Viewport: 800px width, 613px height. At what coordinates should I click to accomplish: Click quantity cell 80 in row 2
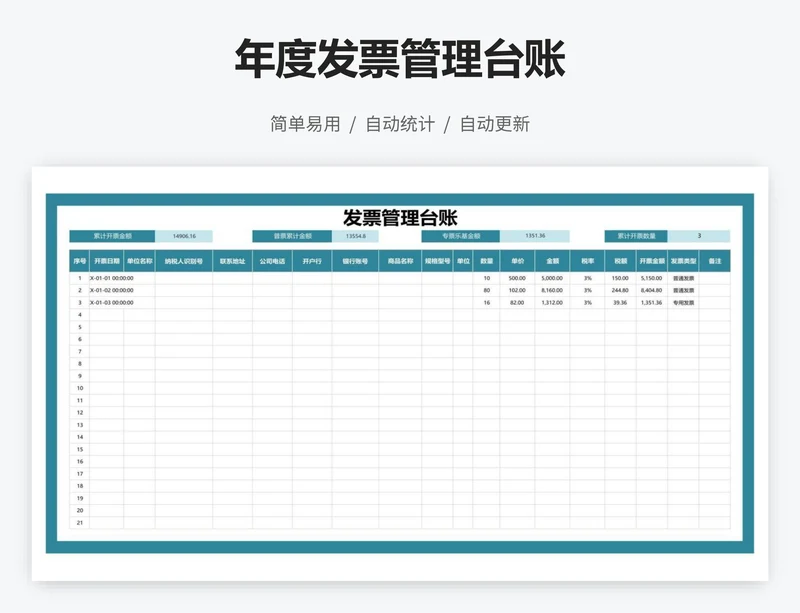(x=487, y=290)
